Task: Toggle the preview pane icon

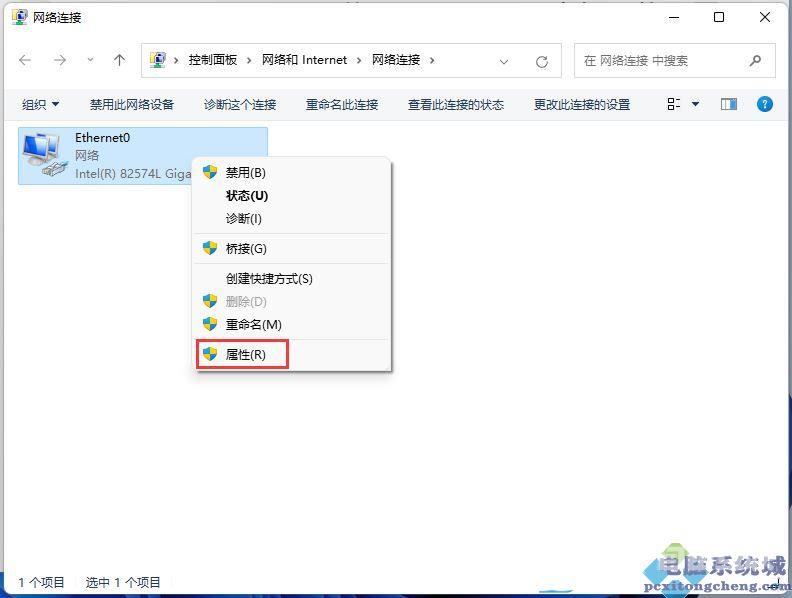Action: click(x=729, y=104)
